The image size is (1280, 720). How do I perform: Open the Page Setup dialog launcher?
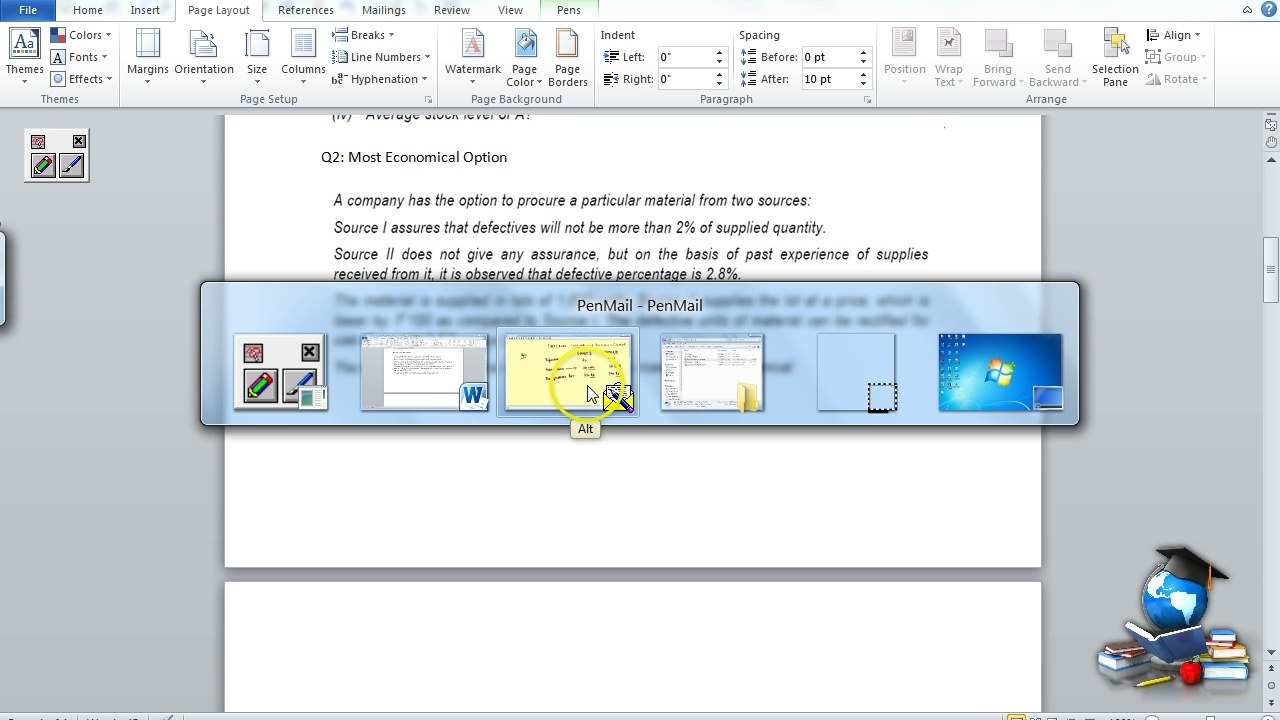(x=429, y=100)
